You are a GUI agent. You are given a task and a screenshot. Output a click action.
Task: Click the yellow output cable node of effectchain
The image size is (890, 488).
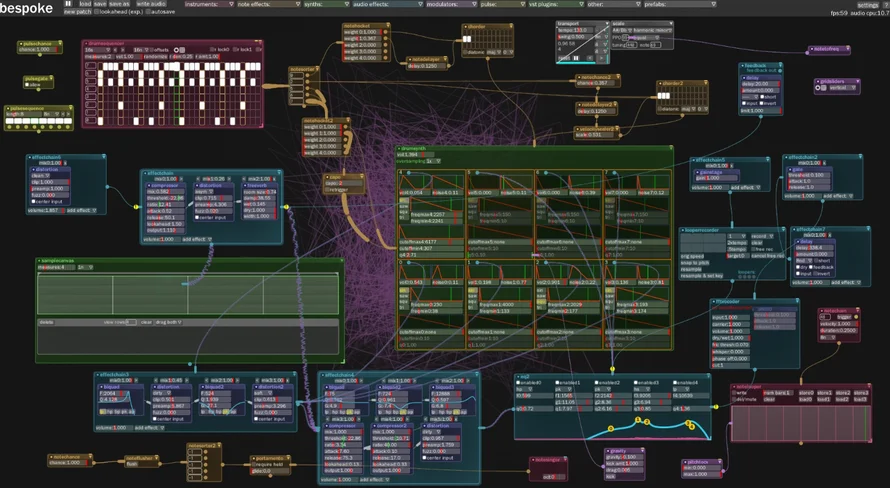tap(287, 206)
